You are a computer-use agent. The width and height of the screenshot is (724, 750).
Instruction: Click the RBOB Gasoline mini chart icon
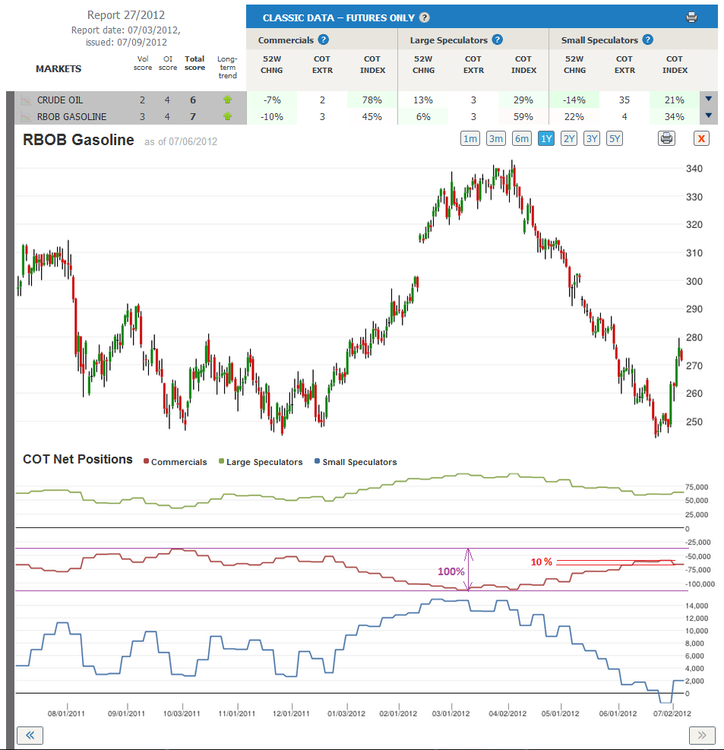coord(25,117)
